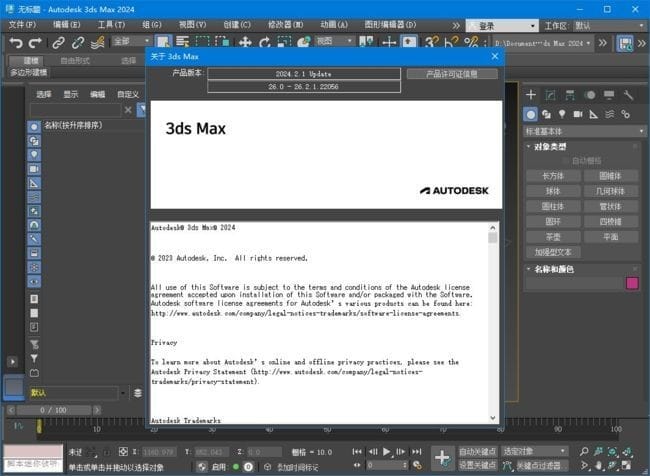Toggle Window/Crossing selection icon
The image size is (650, 476).
[222, 42]
